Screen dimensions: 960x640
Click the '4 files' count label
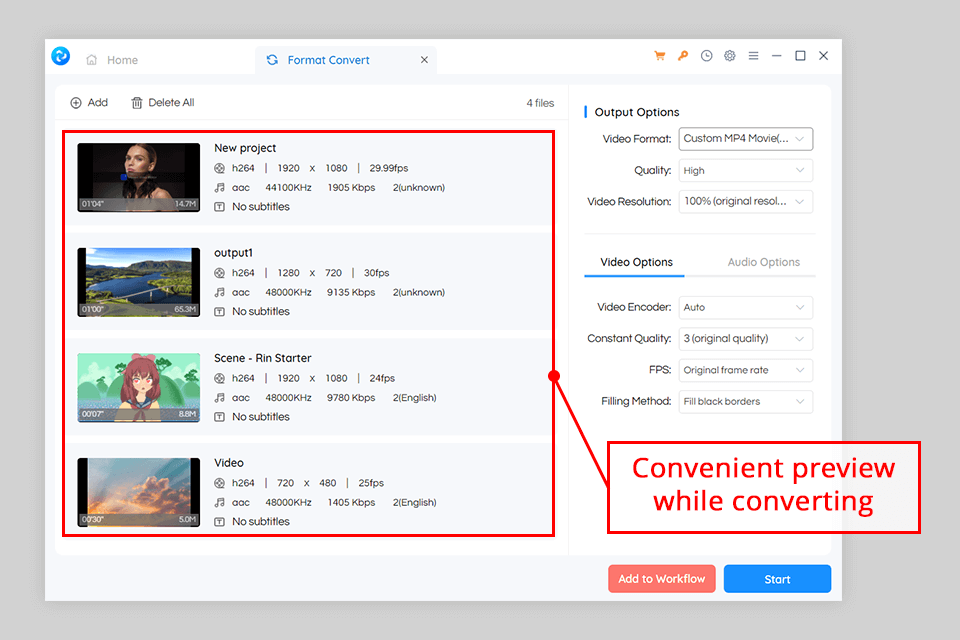tap(540, 103)
